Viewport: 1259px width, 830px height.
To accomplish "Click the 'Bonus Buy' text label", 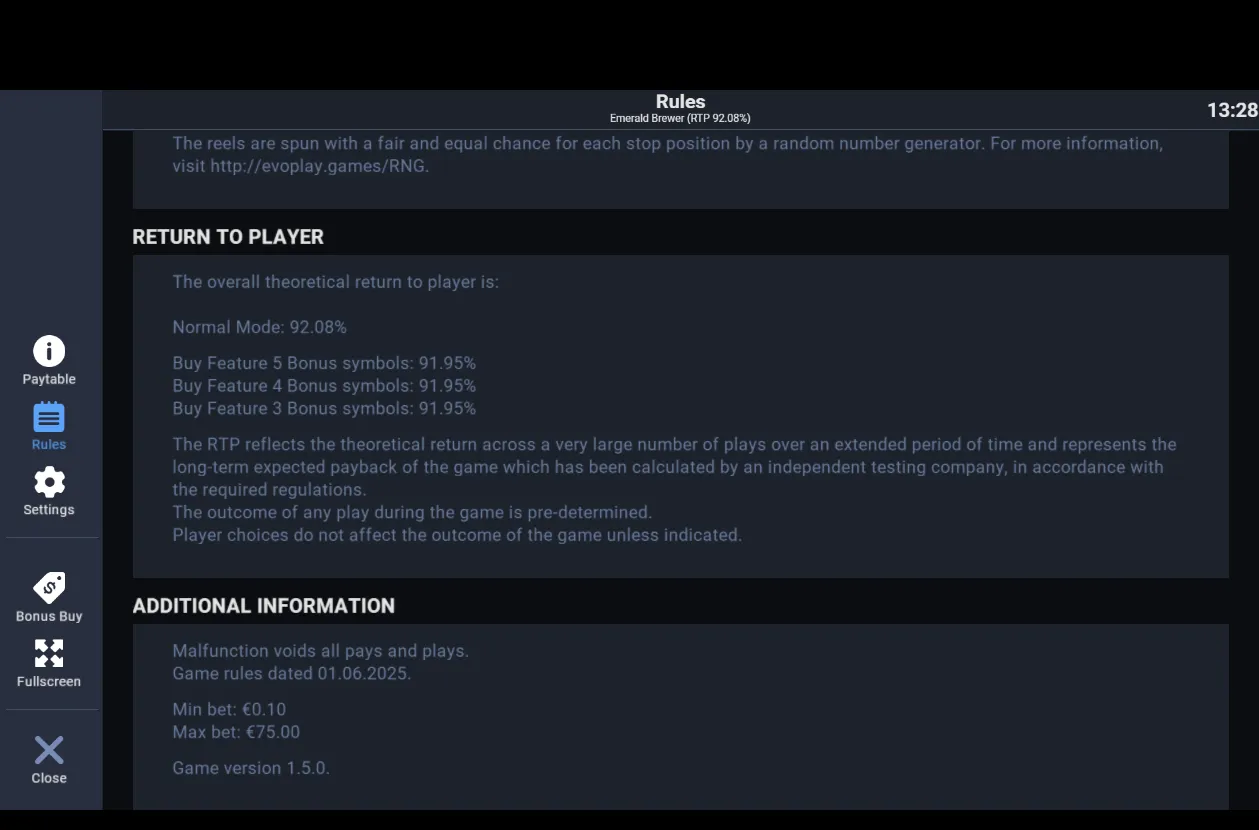I will (x=49, y=616).
